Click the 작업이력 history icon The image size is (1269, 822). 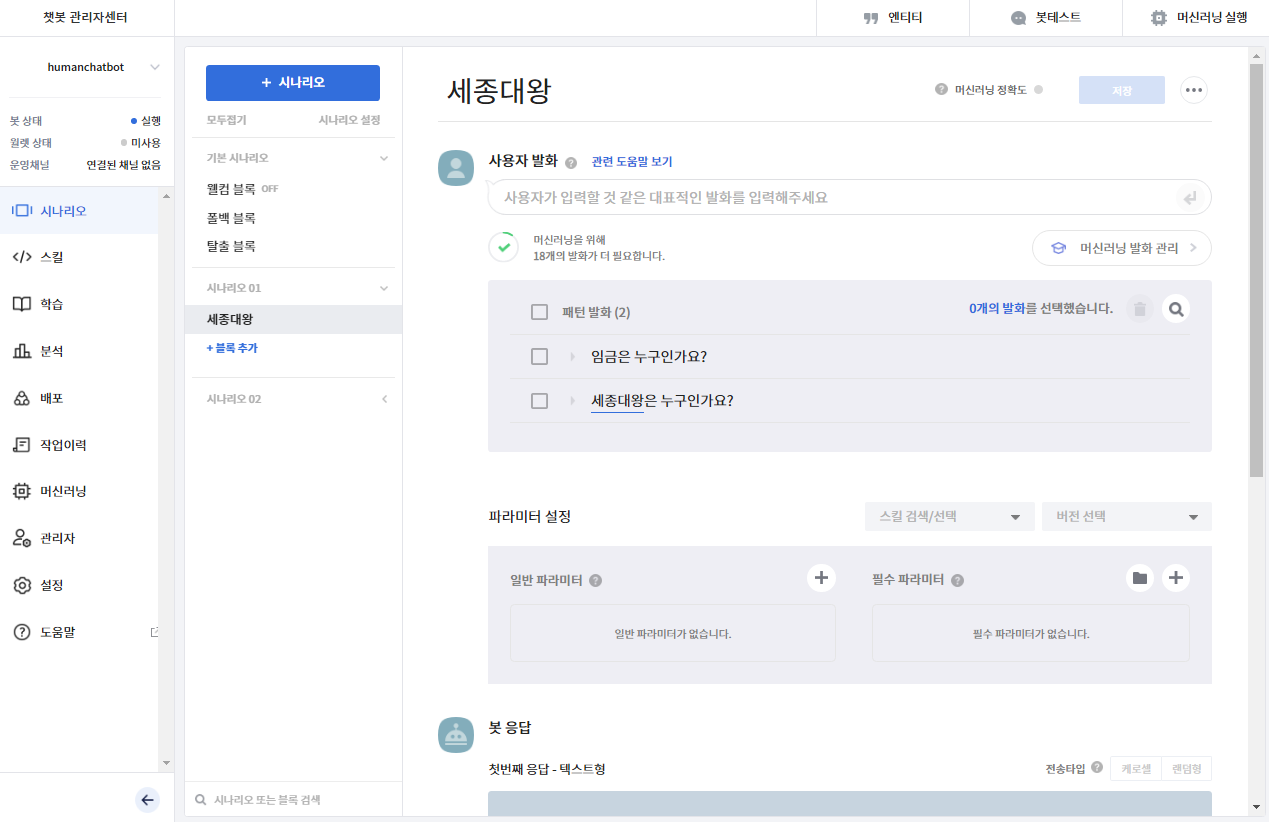point(21,445)
